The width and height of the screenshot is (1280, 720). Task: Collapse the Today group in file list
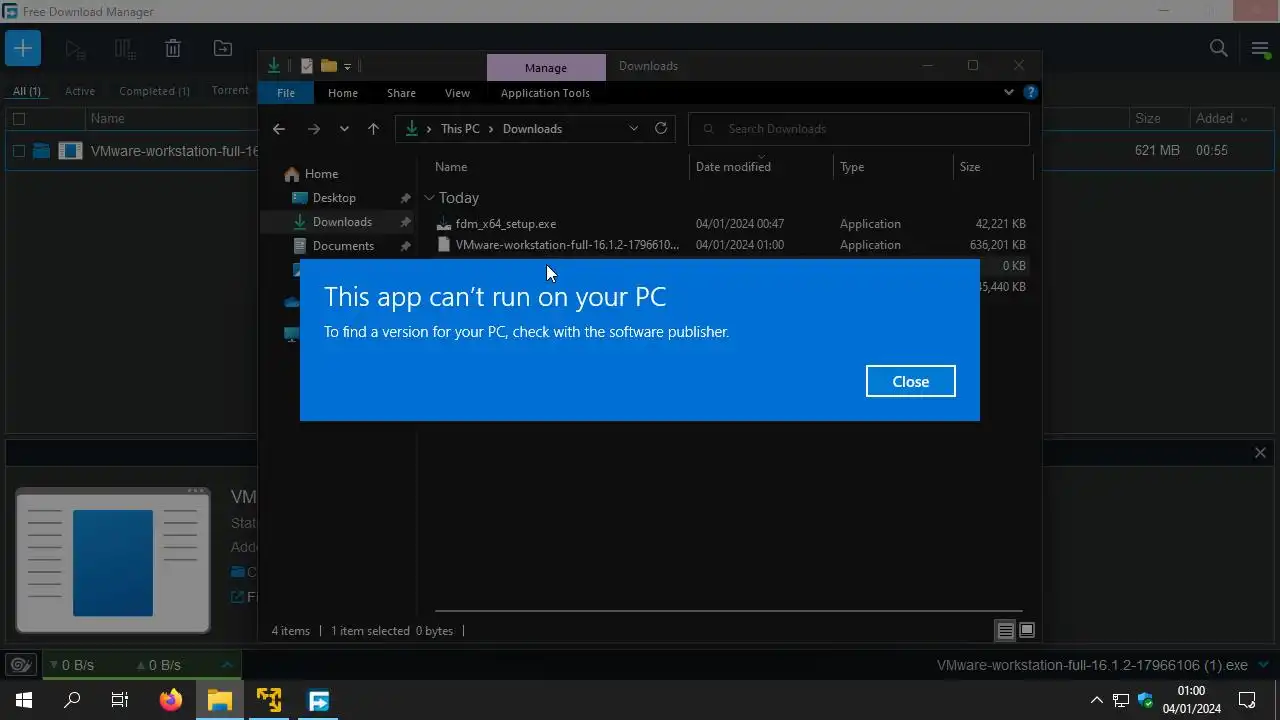click(429, 198)
